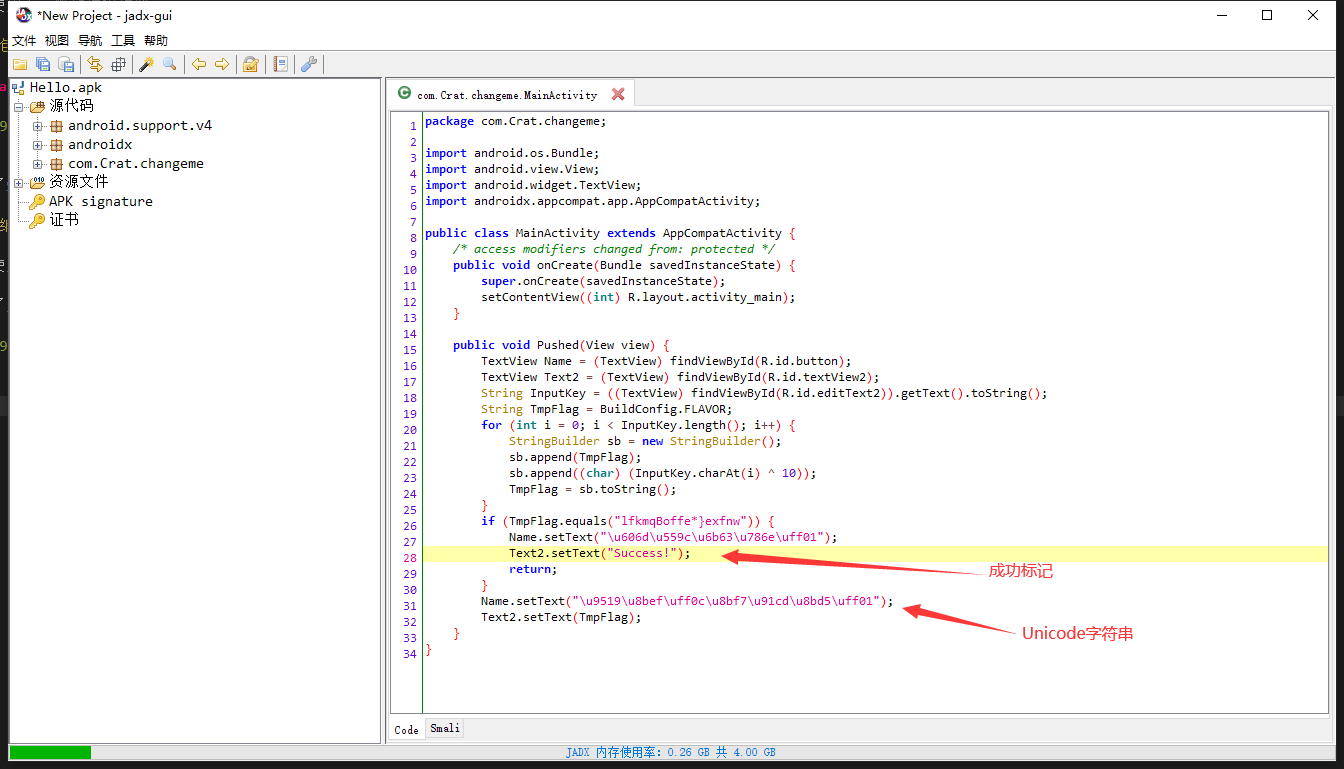Open the log viewer notebook icon
1344x769 pixels.
(x=280, y=64)
